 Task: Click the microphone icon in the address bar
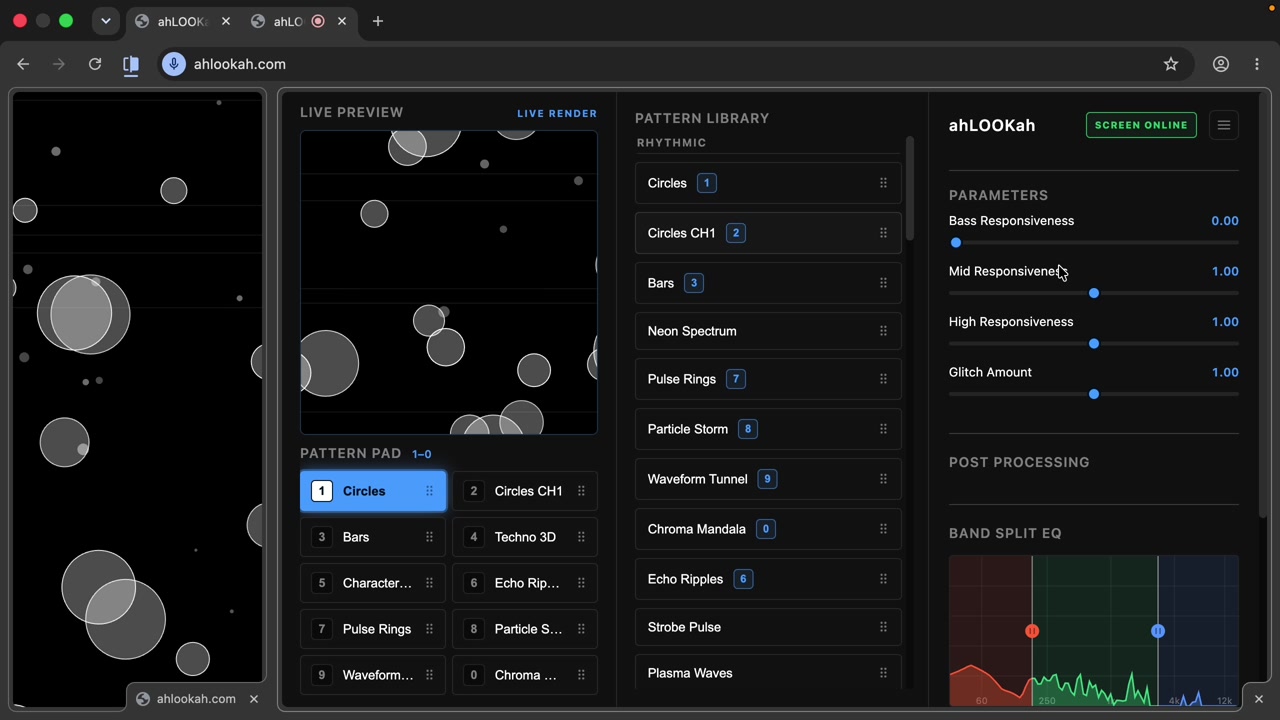click(174, 64)
